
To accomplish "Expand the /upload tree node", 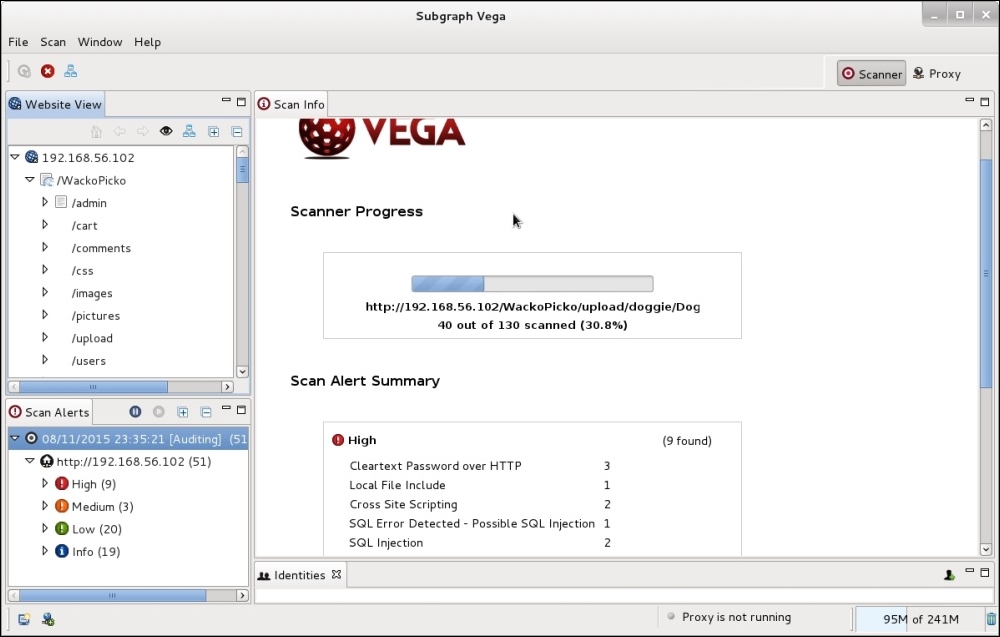I will click(x=45, y=337).
